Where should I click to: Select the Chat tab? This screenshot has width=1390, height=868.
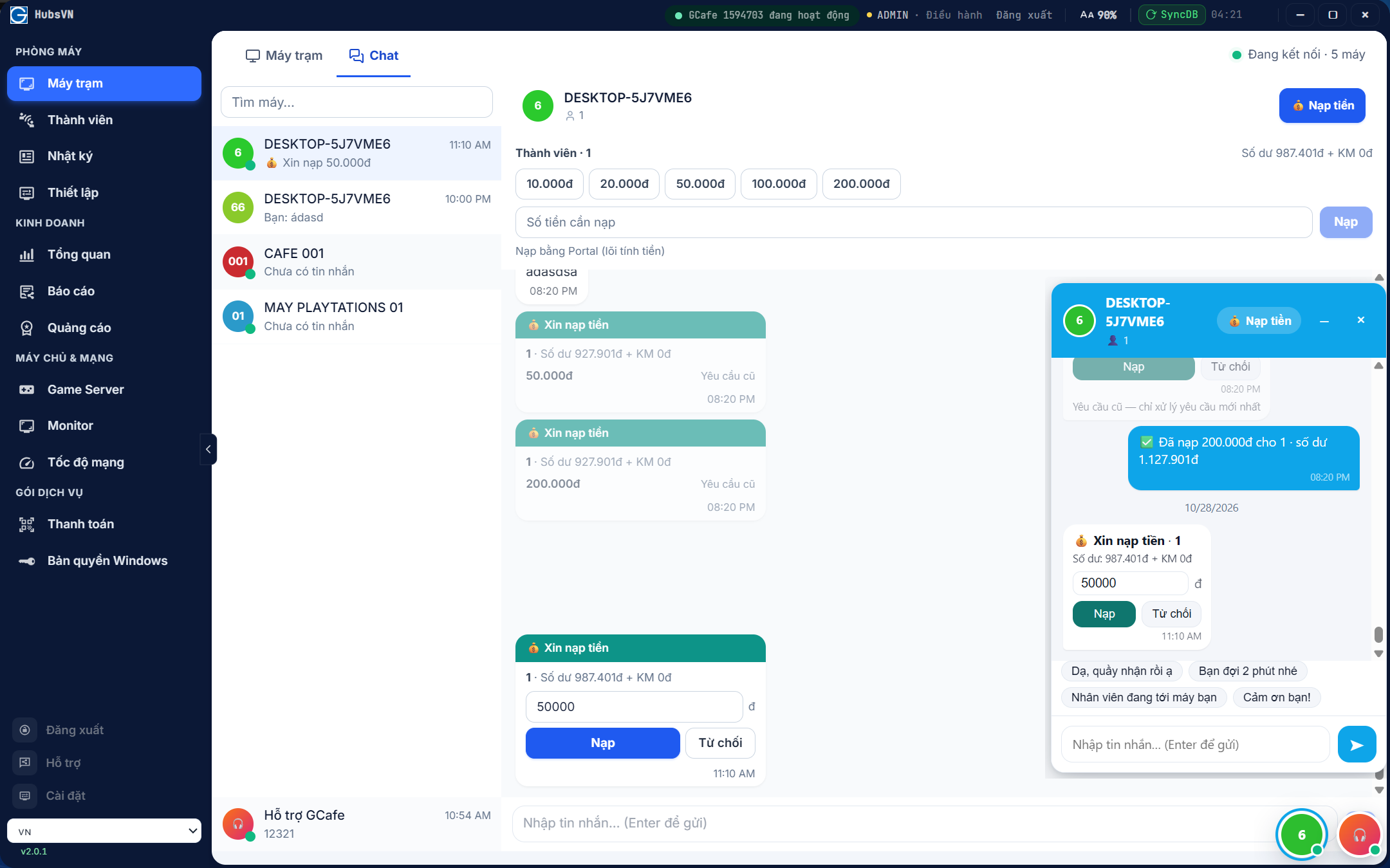pyautogui.click(x=373, y=55)
